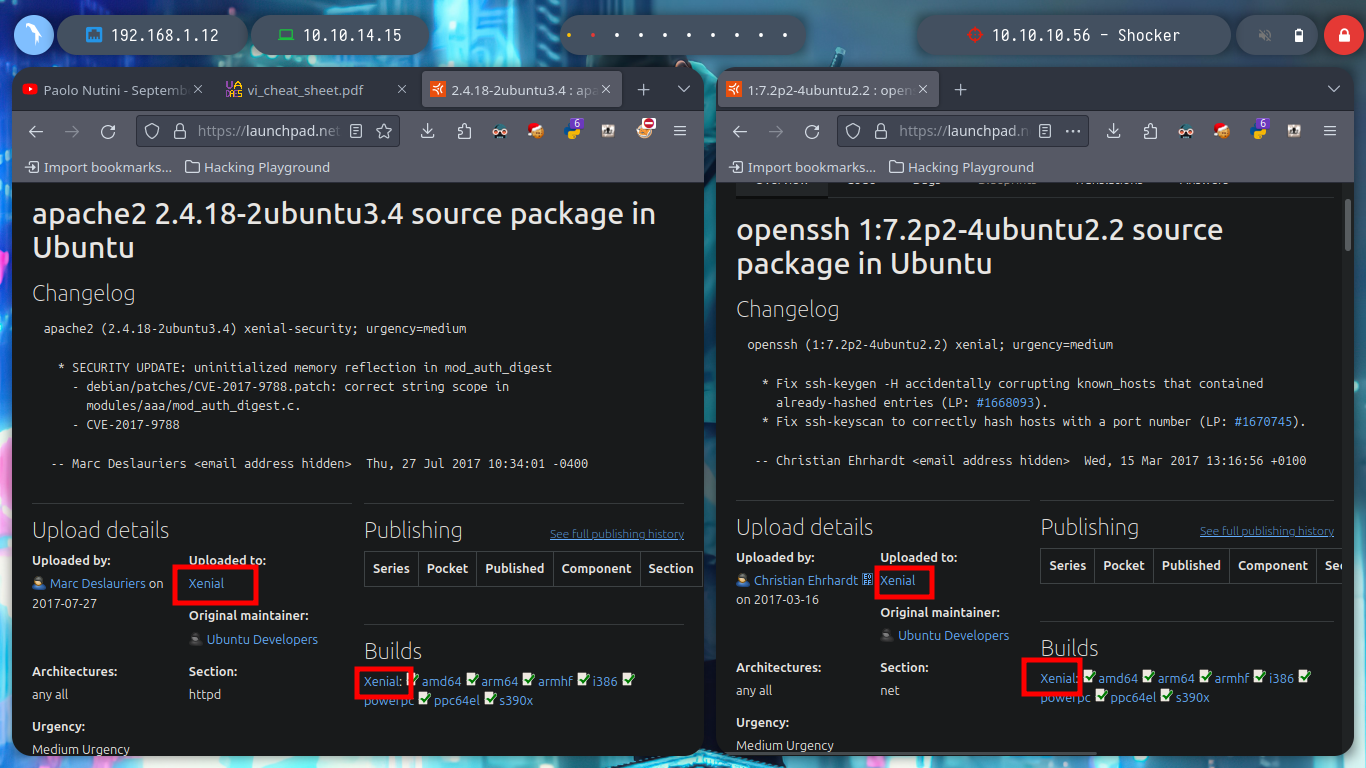Open page actions three-dots in openssh address bar
Screen dimensions: 1366x768
1073,131
